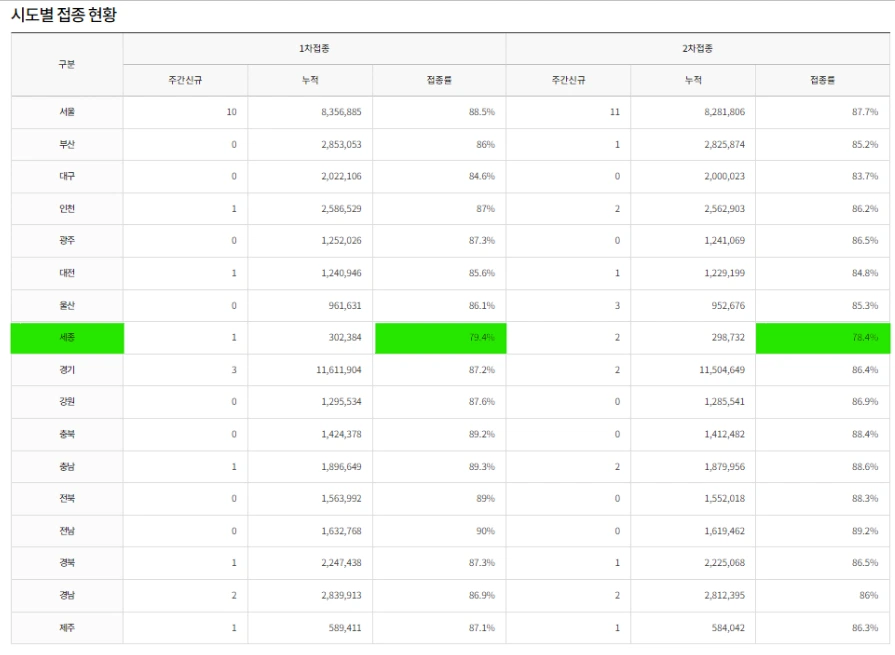This screenshot has width=895, height=655.
Task: Click the 울산 row label
Action: pyautogui.click(x=67, y=306)
